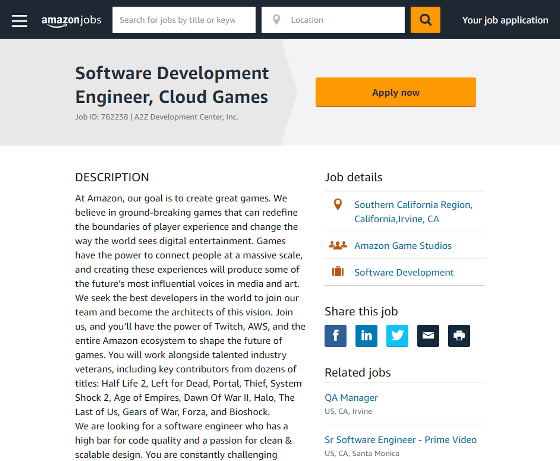Open Software Development category link
This screenshot has width=560, height=461.
click(x=404, y=272)
